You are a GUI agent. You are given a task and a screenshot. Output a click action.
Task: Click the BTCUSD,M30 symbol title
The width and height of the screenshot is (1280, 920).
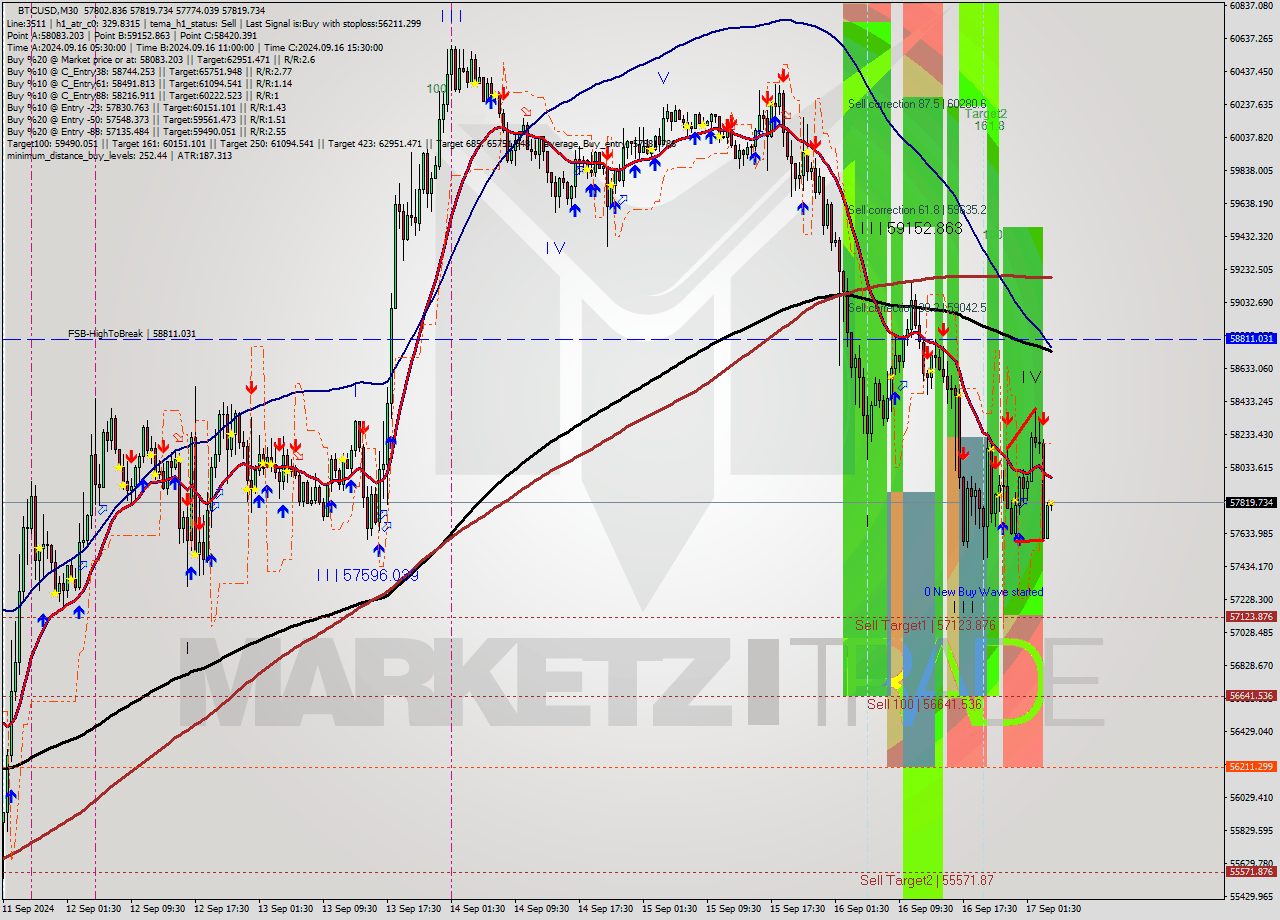pyautogui.click(x=49, y=10)
